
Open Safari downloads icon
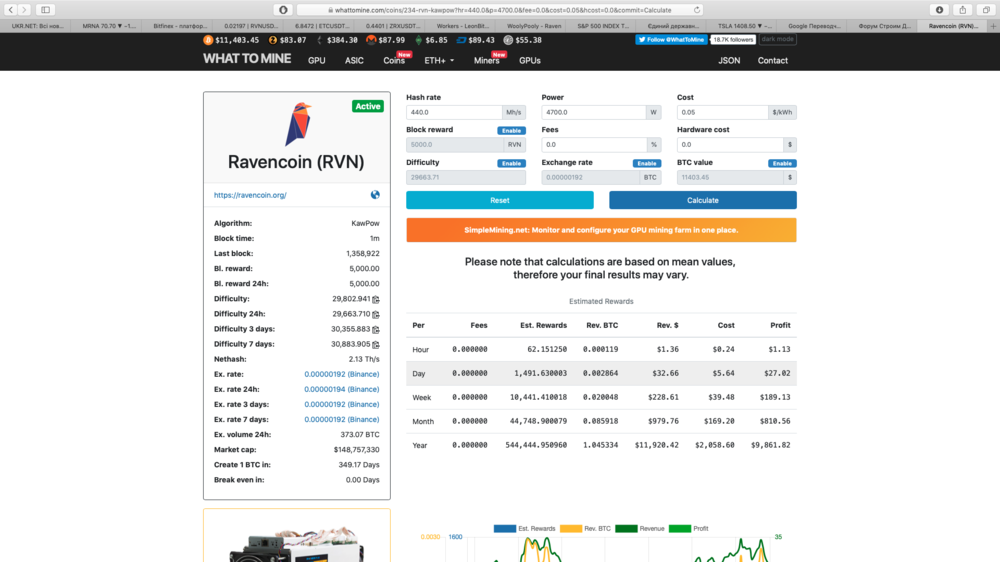[x=939, y=10]
